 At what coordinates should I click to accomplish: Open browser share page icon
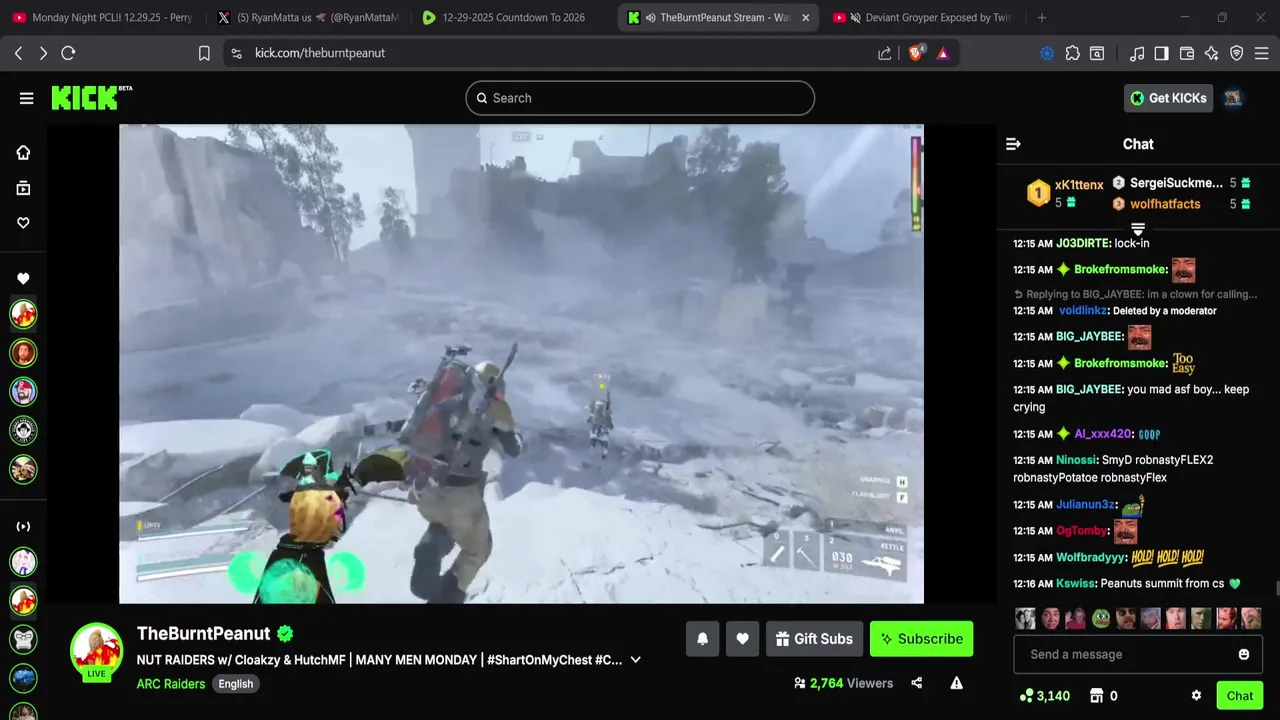(x=884, y=54)
